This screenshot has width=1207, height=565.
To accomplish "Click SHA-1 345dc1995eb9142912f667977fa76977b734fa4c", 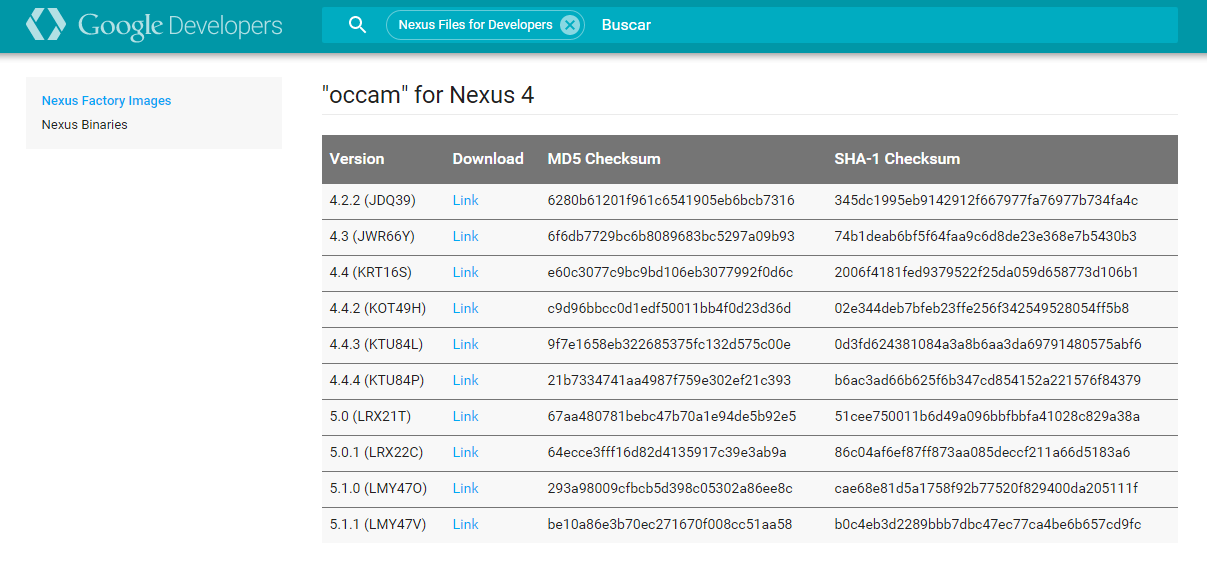I will (x=986, y=200).
